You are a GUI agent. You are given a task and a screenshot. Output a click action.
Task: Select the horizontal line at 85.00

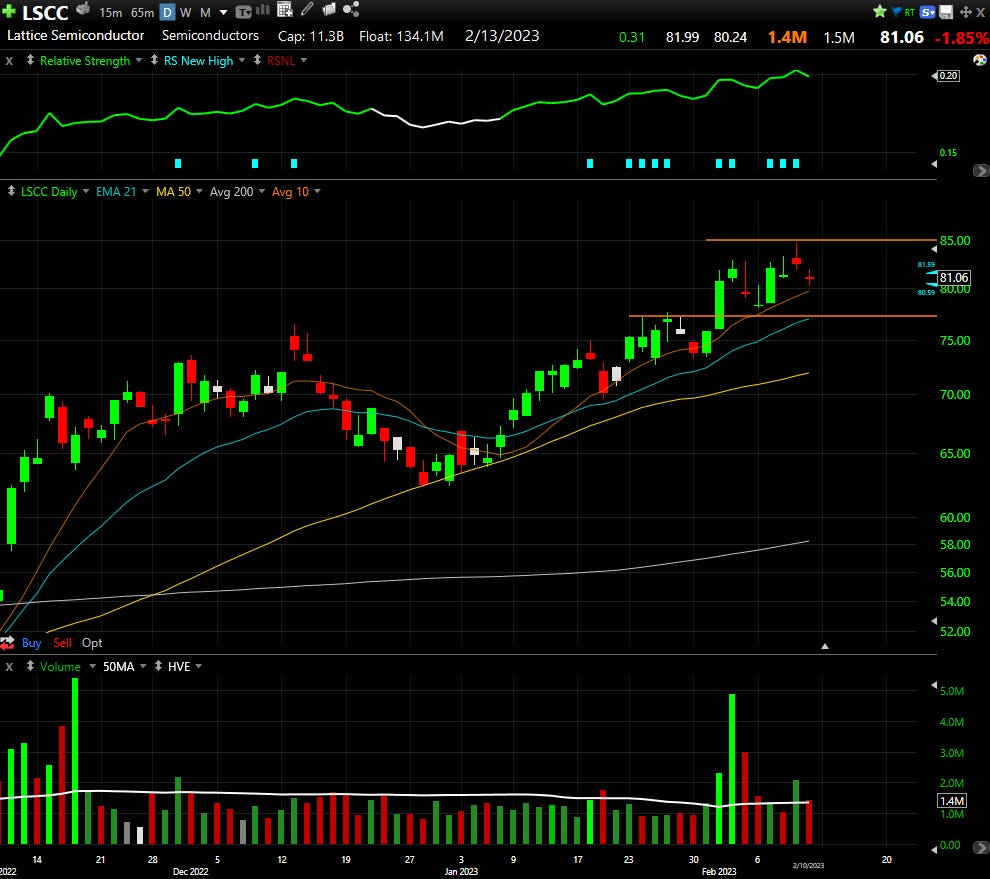coord(820,240)
